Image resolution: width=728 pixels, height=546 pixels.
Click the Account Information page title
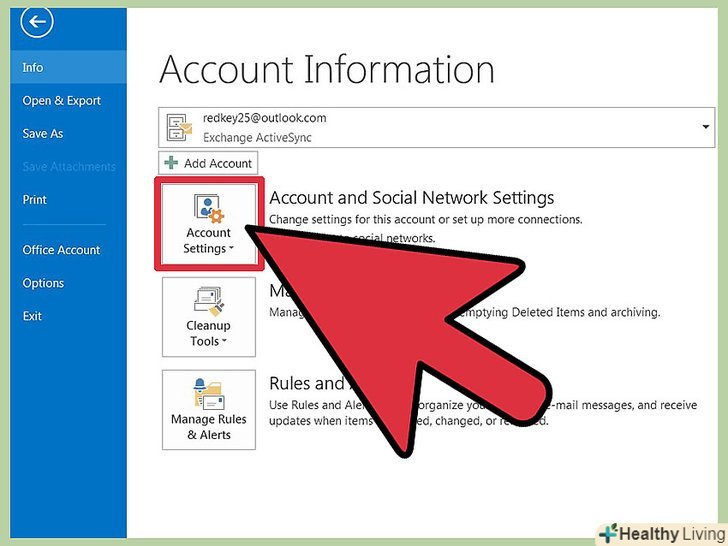click(327, 70)
